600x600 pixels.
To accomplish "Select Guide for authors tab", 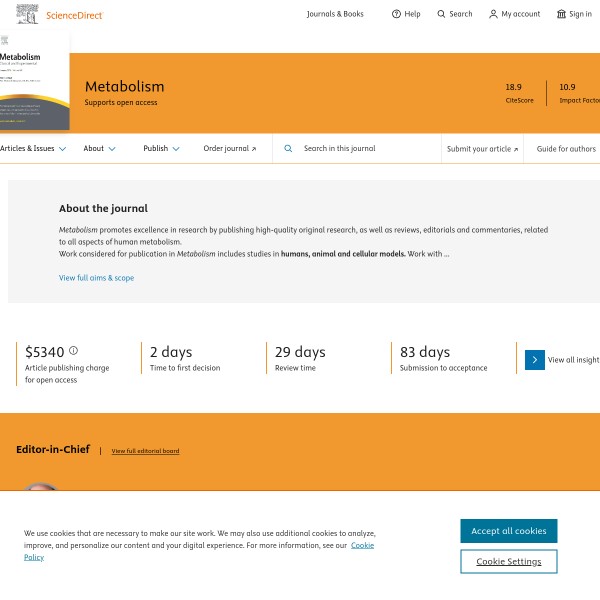I will pos(566,149).
